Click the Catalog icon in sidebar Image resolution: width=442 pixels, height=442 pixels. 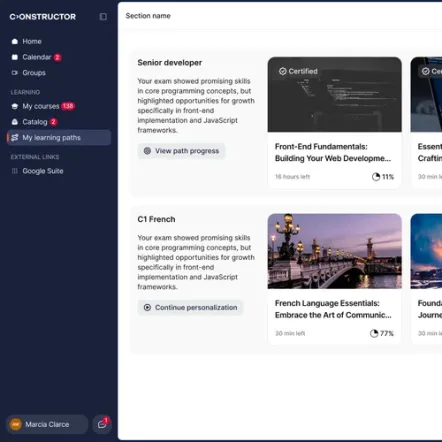[15, 122]
